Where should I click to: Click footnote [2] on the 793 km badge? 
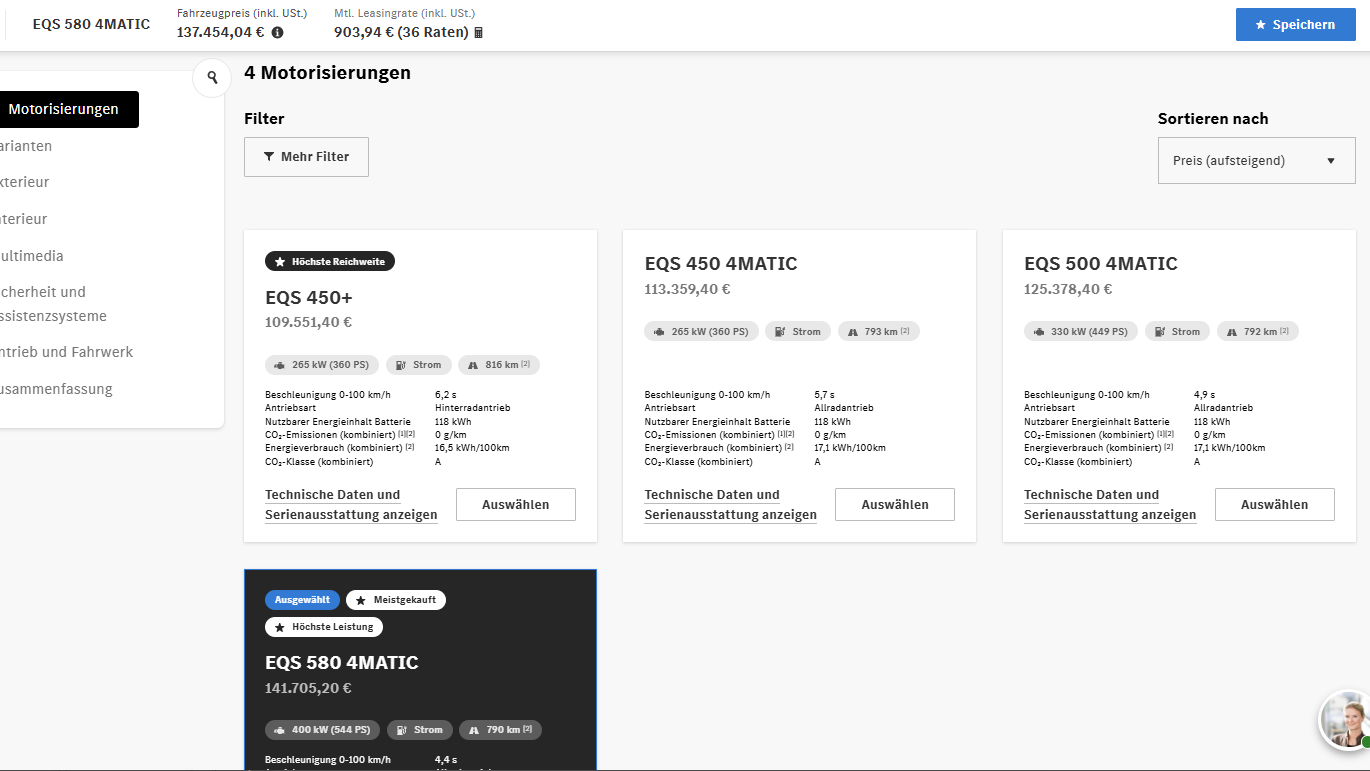(x=906, y=330)
